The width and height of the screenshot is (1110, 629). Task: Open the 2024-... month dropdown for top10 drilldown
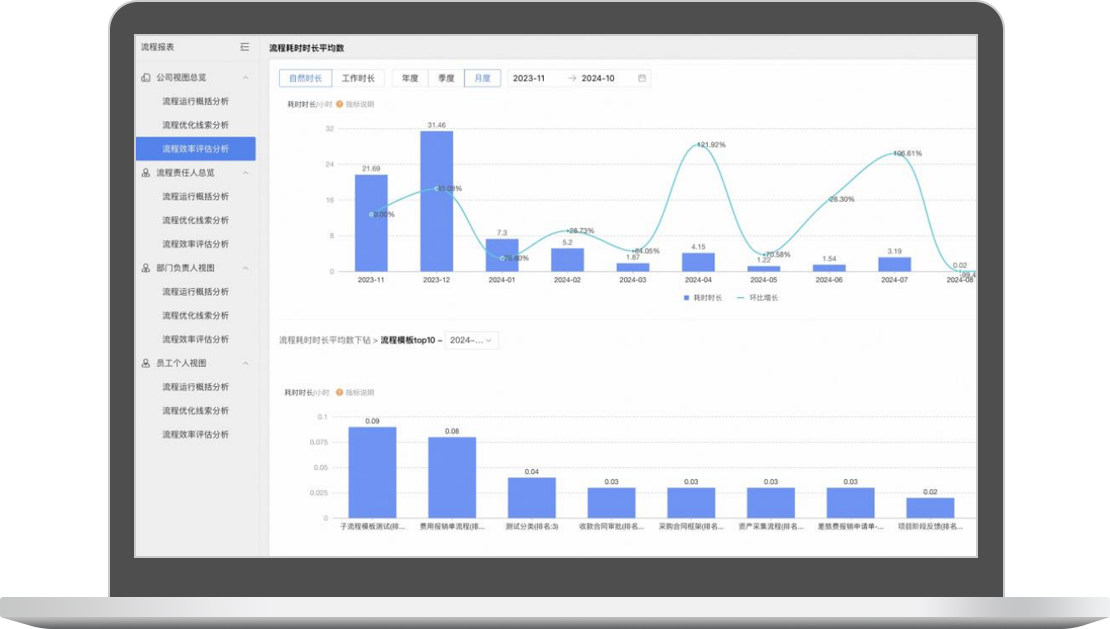pos(471,340)
